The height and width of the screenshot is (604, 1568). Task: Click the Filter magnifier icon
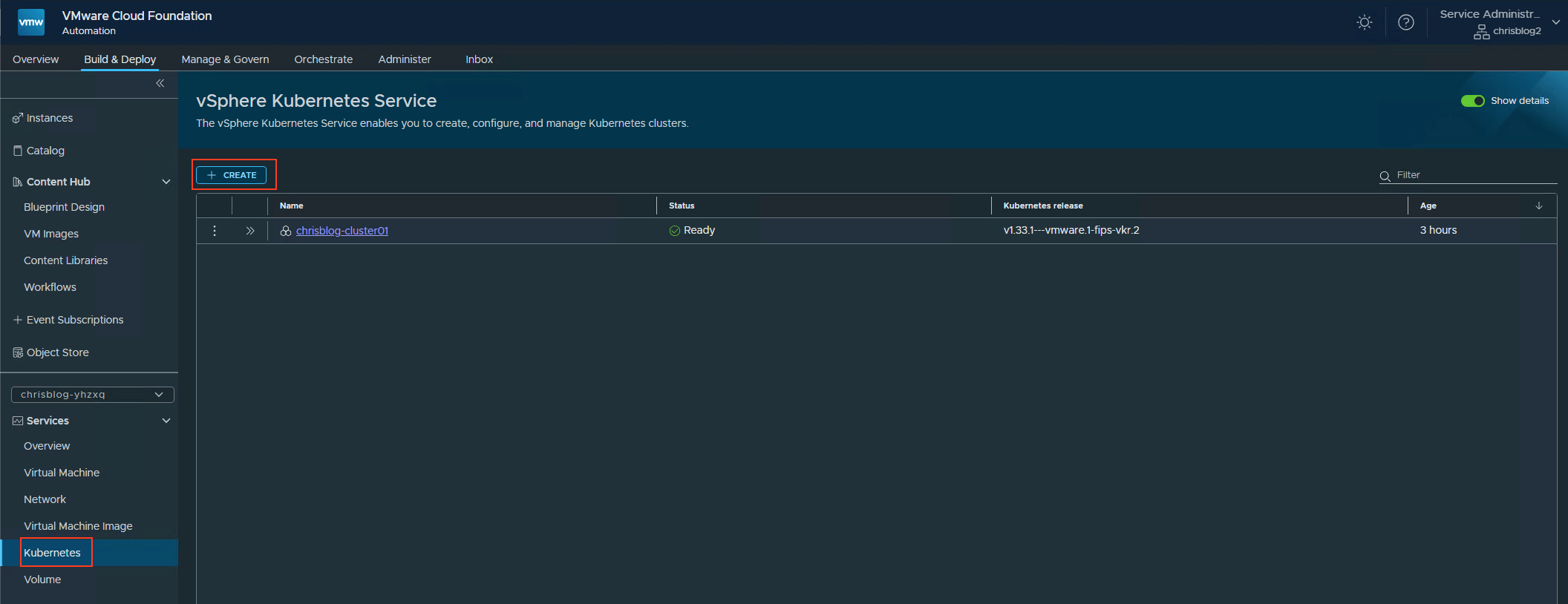point(1385,177)
